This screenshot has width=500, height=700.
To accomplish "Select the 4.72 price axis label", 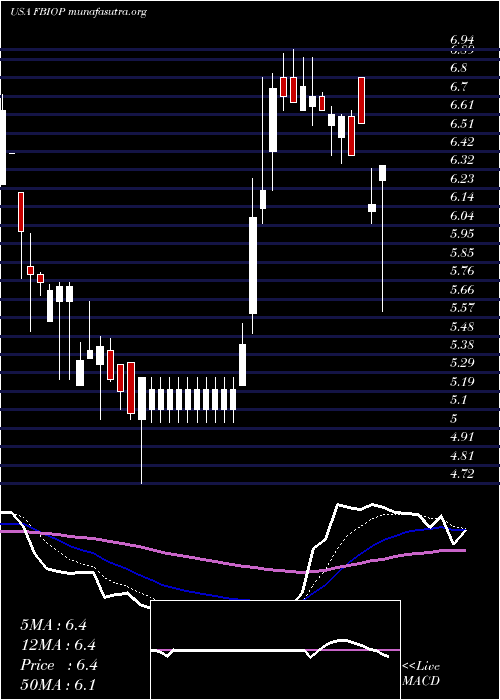I will pyautogui.click(x=462, y=474).
